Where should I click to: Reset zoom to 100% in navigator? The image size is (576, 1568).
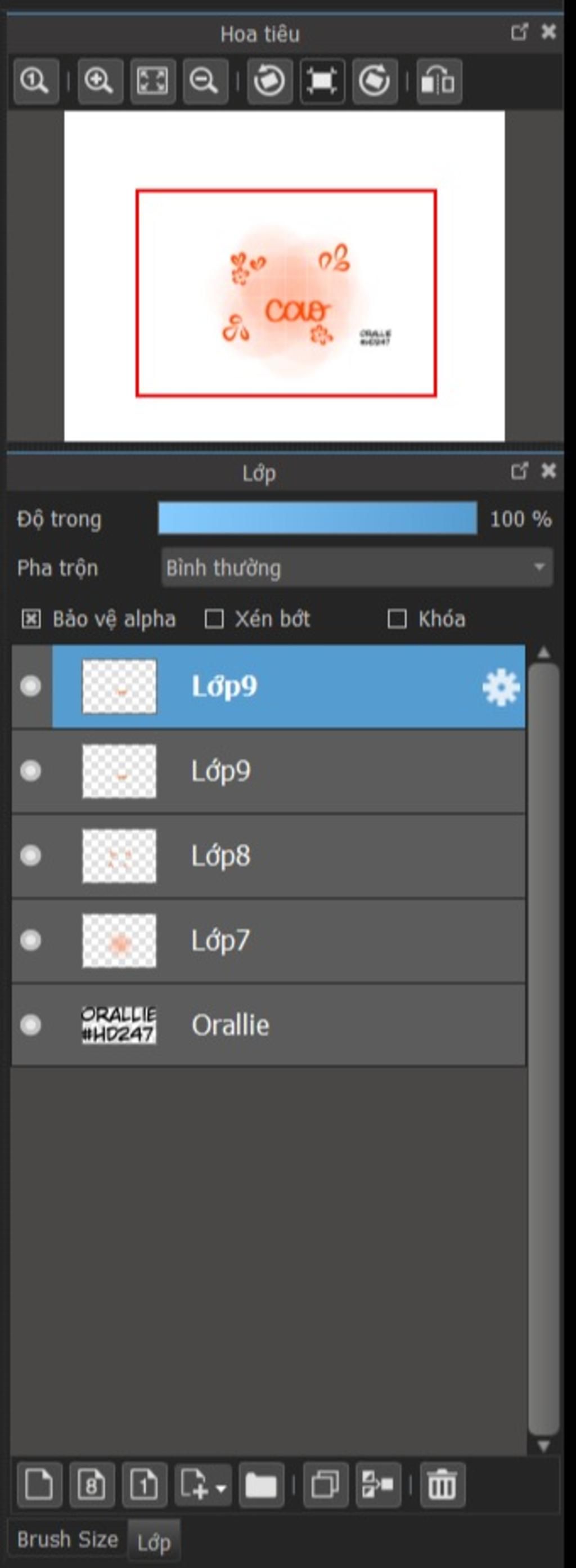tap(36, 80)
